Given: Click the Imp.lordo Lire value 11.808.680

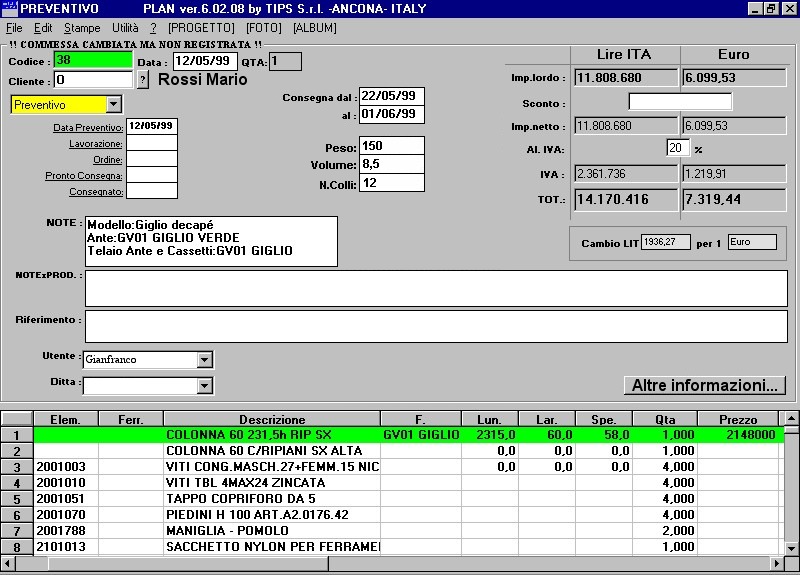Looking at the screenshot, I should [626, 78].
